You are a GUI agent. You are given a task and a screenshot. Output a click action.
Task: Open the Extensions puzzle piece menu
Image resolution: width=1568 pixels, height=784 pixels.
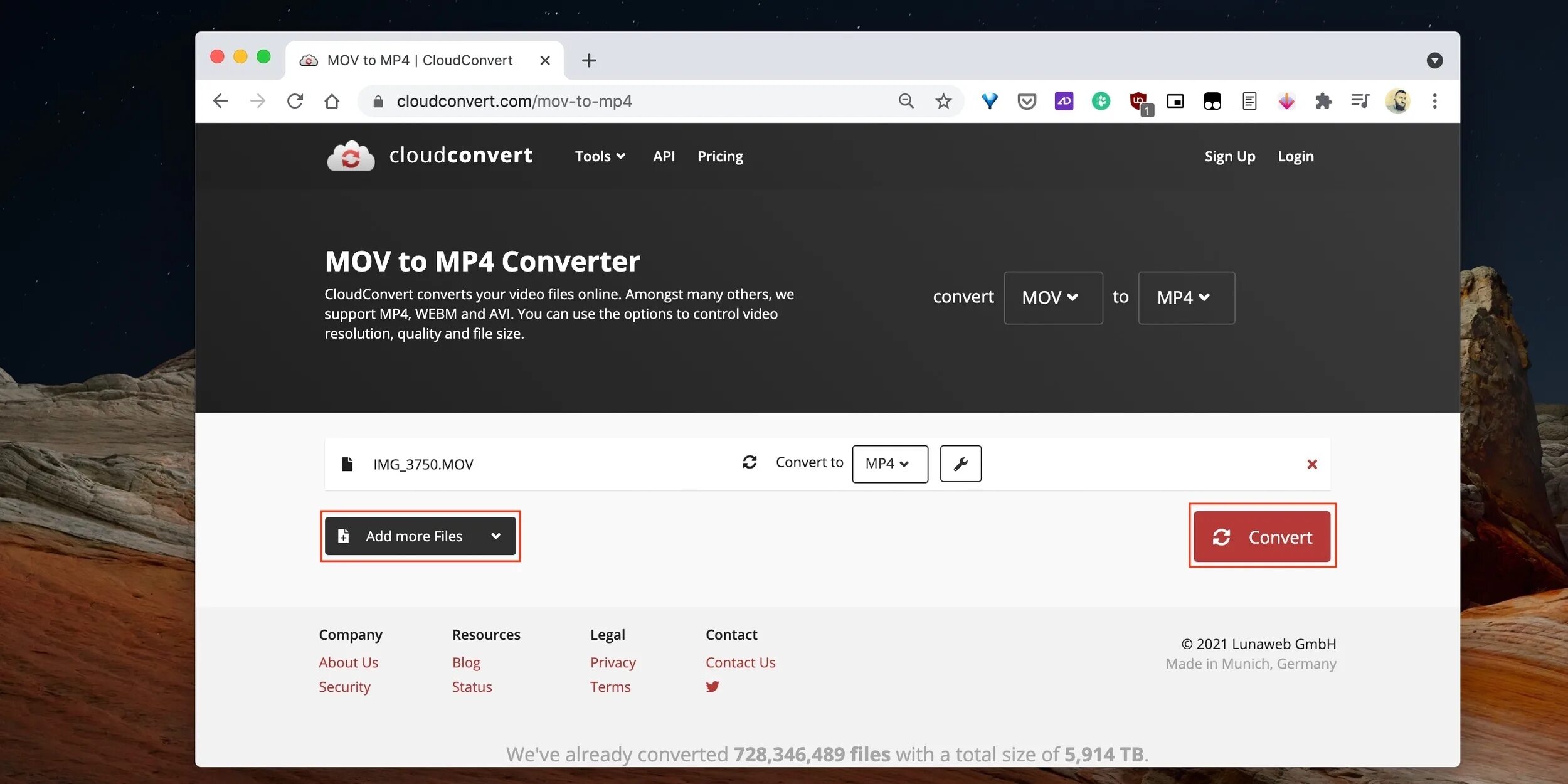[1323, 101]
